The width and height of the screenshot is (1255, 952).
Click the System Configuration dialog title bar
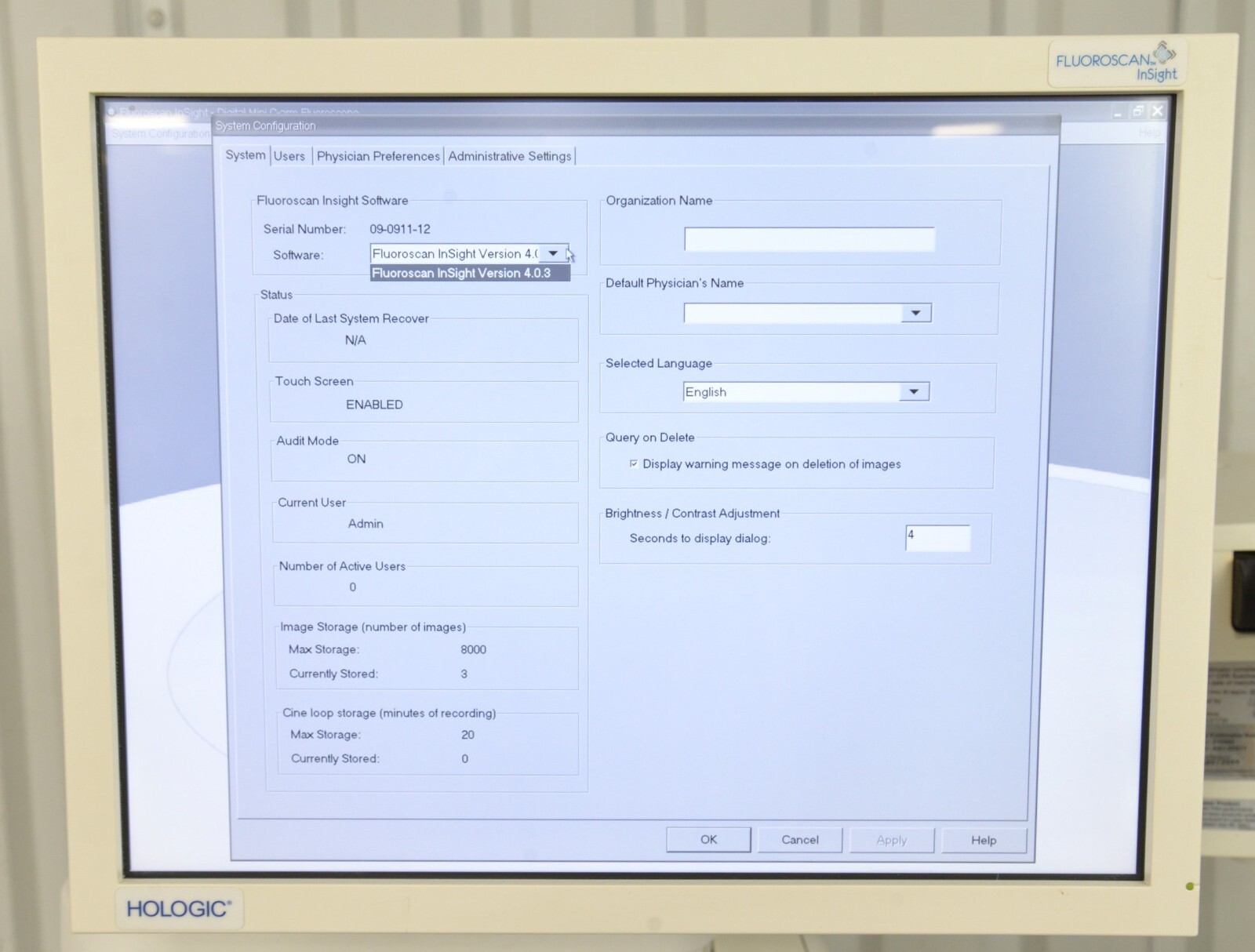pos(549,125)
